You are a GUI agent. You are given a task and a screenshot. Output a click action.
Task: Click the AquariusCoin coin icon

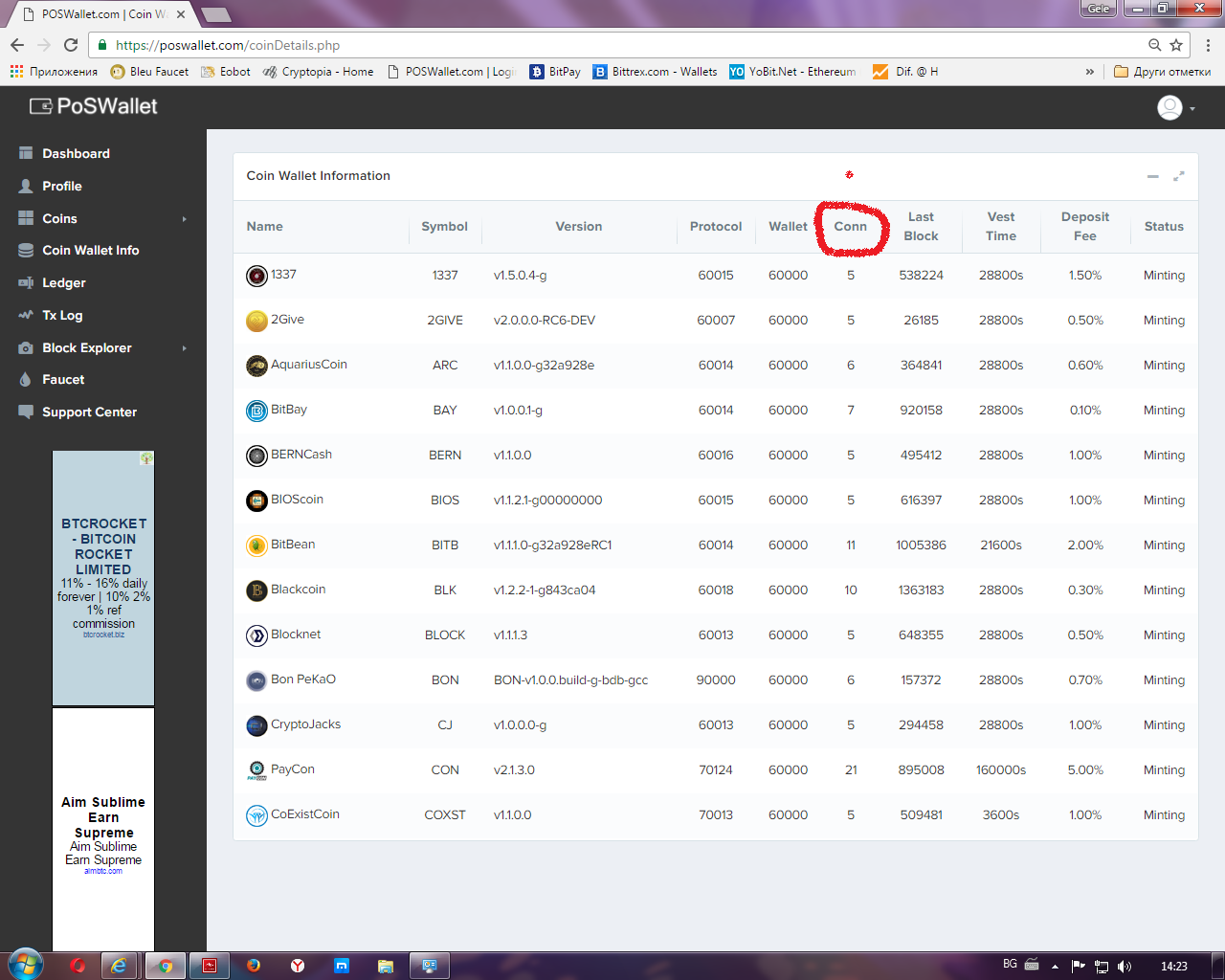[256, 366]
